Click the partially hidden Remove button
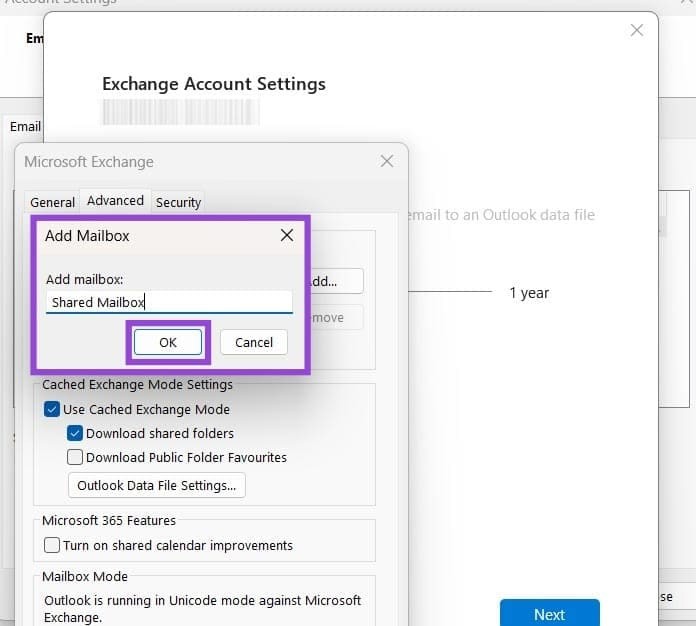The height and width of the screenshot is (626, 696). (x=337, y=318)
